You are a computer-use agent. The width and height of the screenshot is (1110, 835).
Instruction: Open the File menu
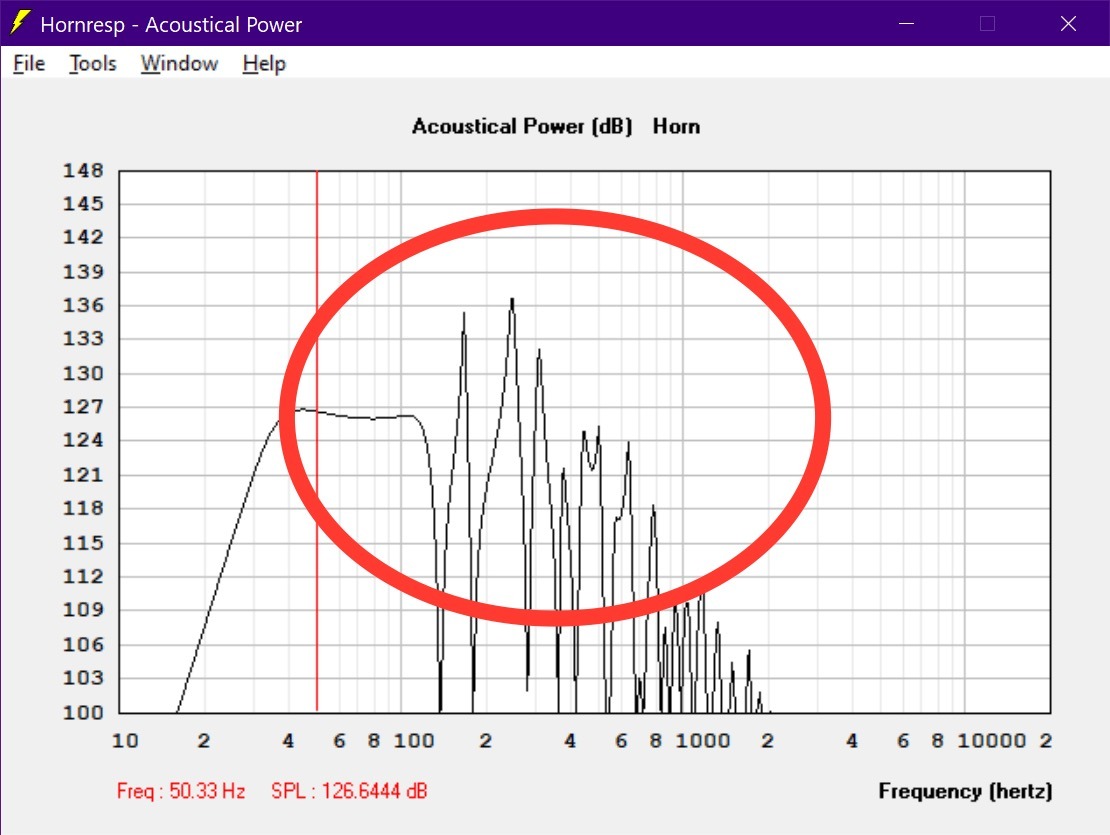(x=29, y=64)
